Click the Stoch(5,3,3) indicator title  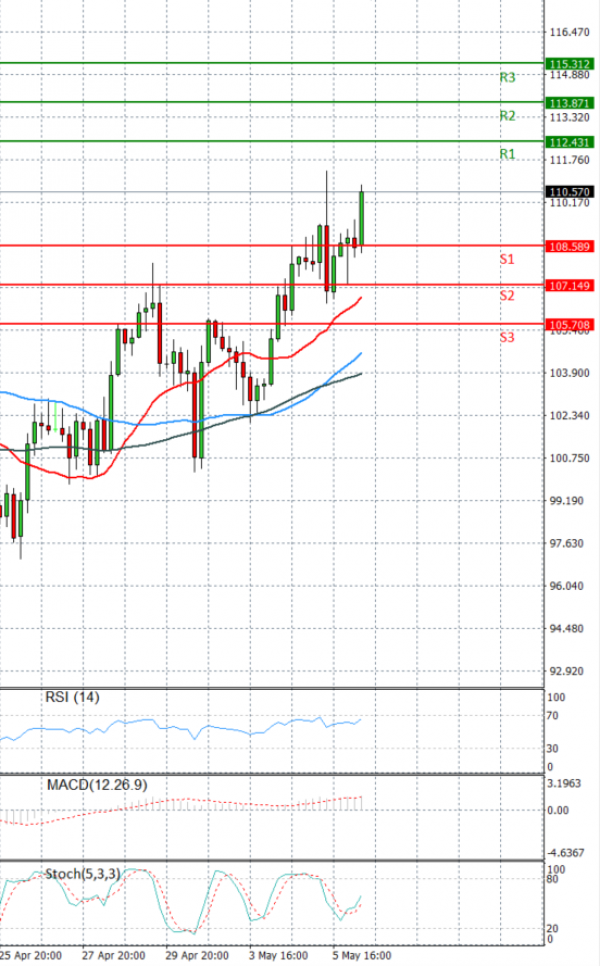point(83,874)
